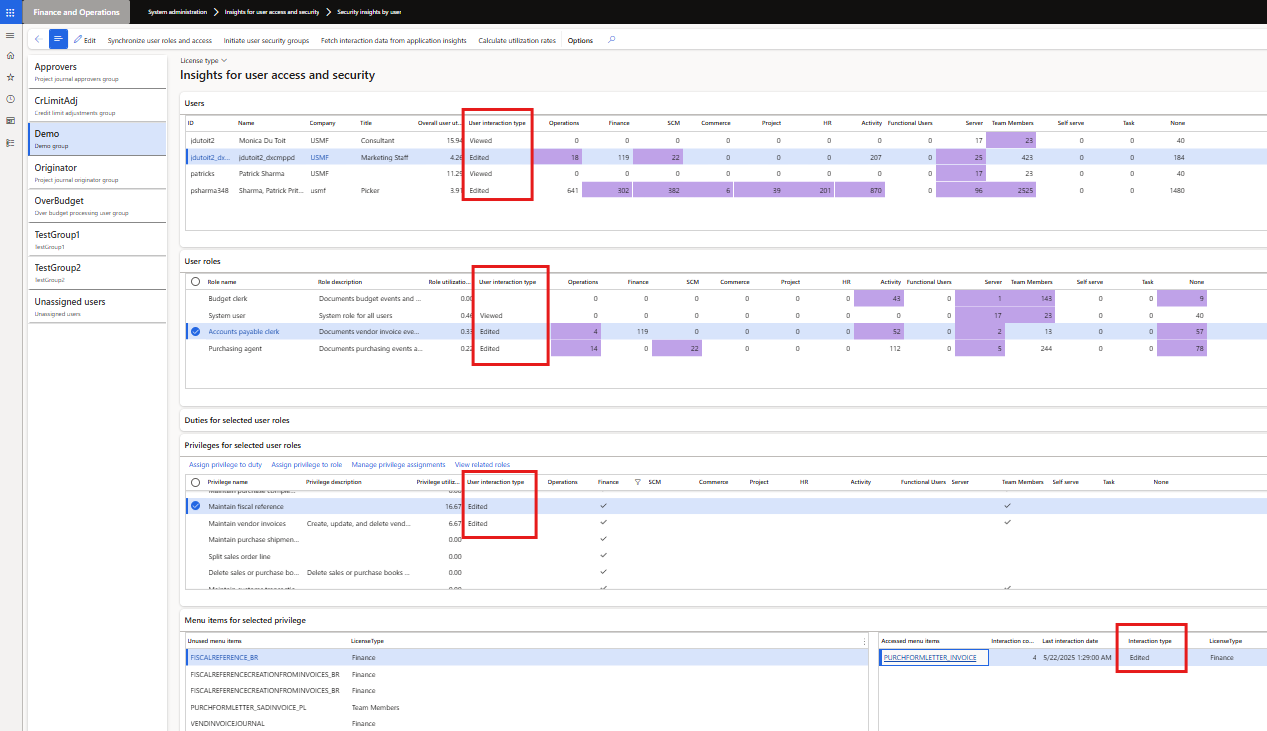Screen dimensions: 1267x731
Task: Open Workspaces icon in sidebar
Action: (10, 121)
